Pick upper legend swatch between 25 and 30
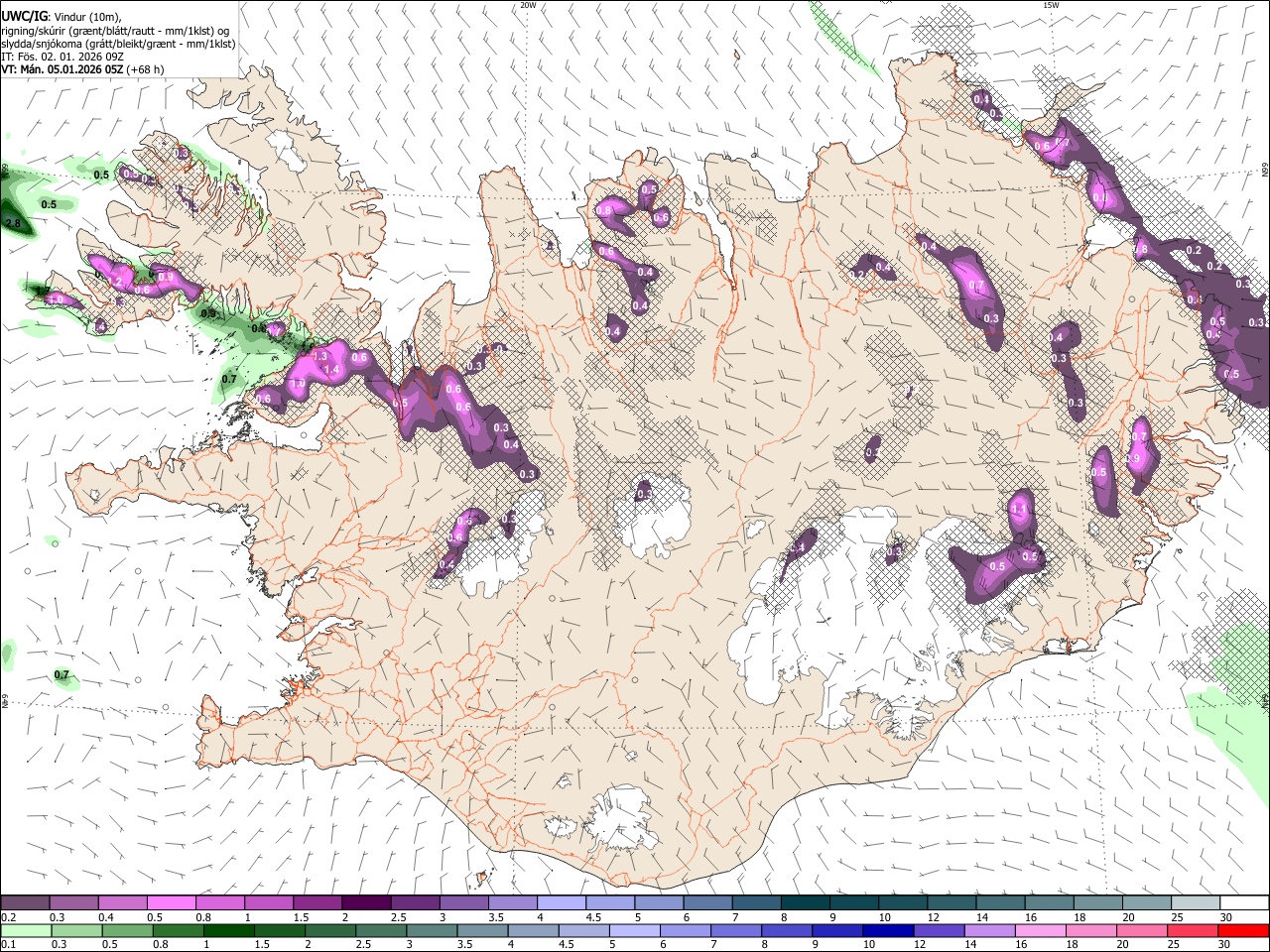The image size is (1270, 952). (1197, 903)
